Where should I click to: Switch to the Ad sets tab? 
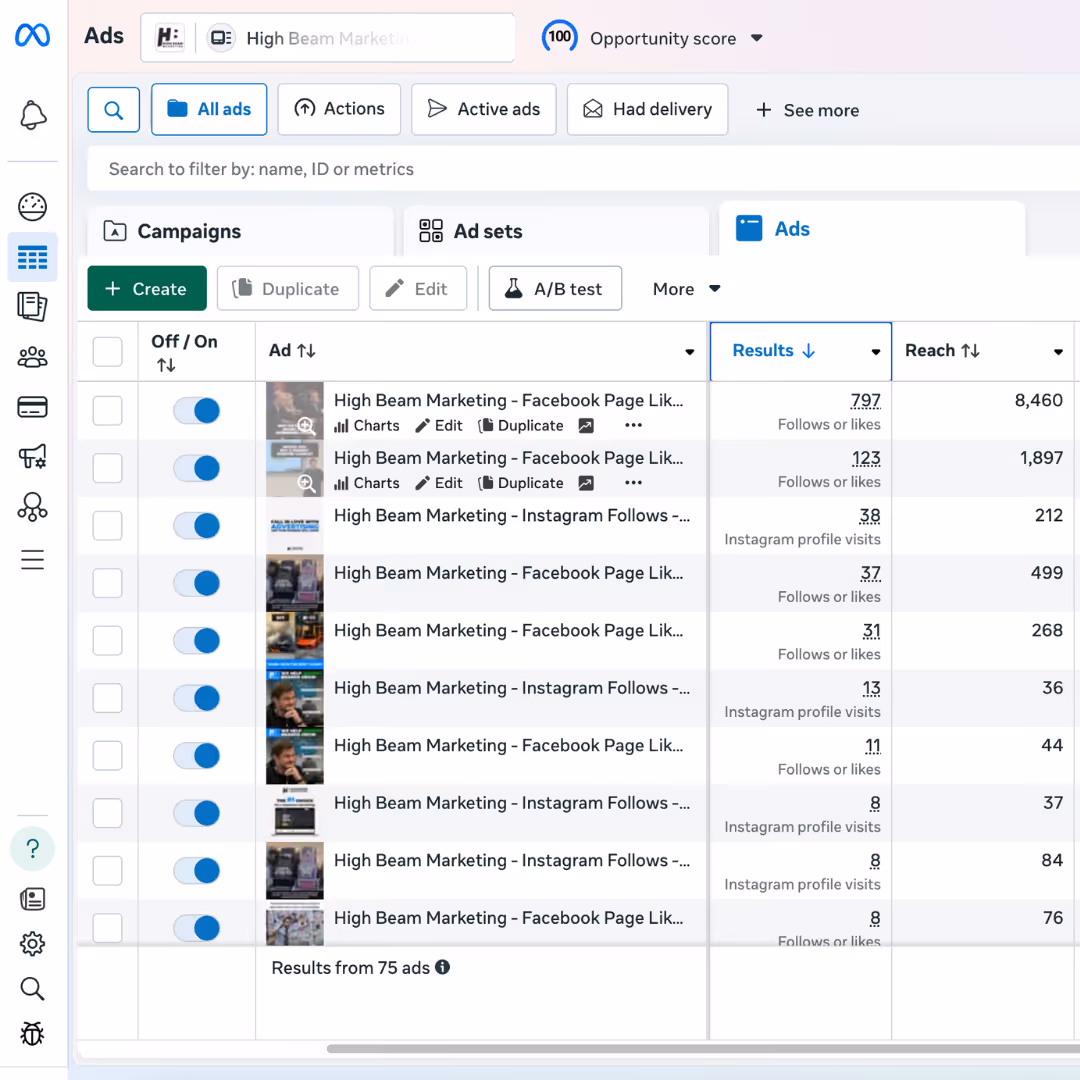pos(556,231)
